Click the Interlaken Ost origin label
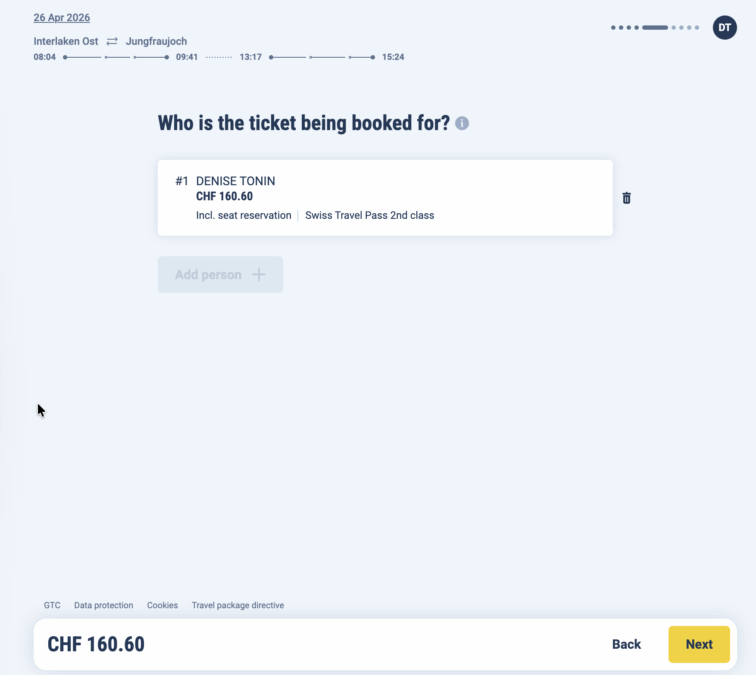 pyautogui.click(x=66, y=42)
